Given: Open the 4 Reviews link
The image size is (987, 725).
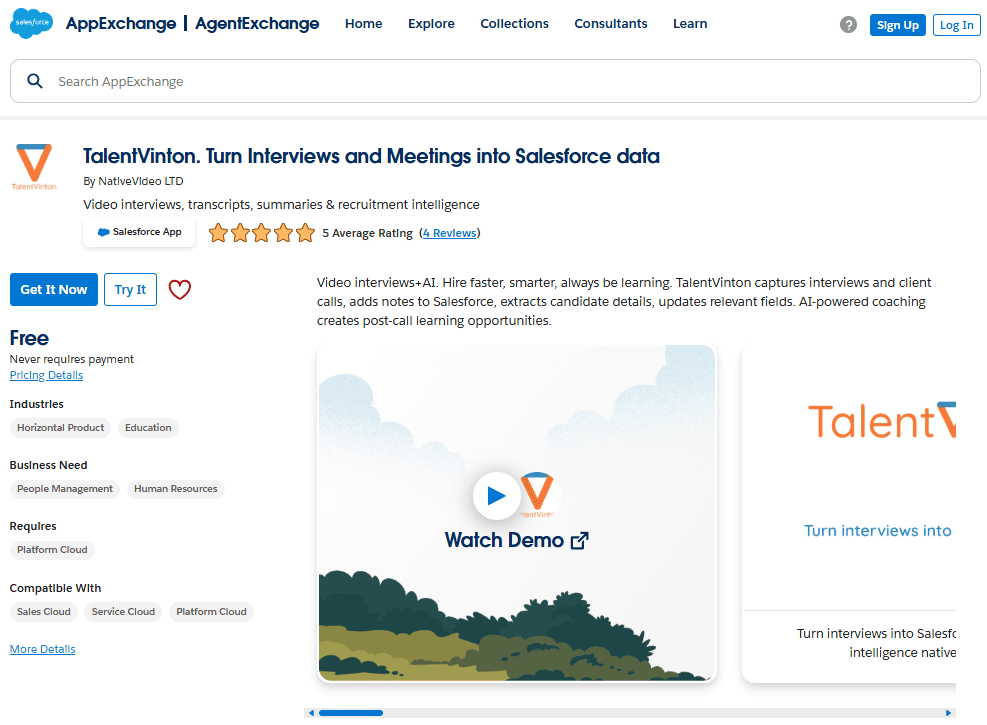Looking at the screenshot, I should 449,233.
